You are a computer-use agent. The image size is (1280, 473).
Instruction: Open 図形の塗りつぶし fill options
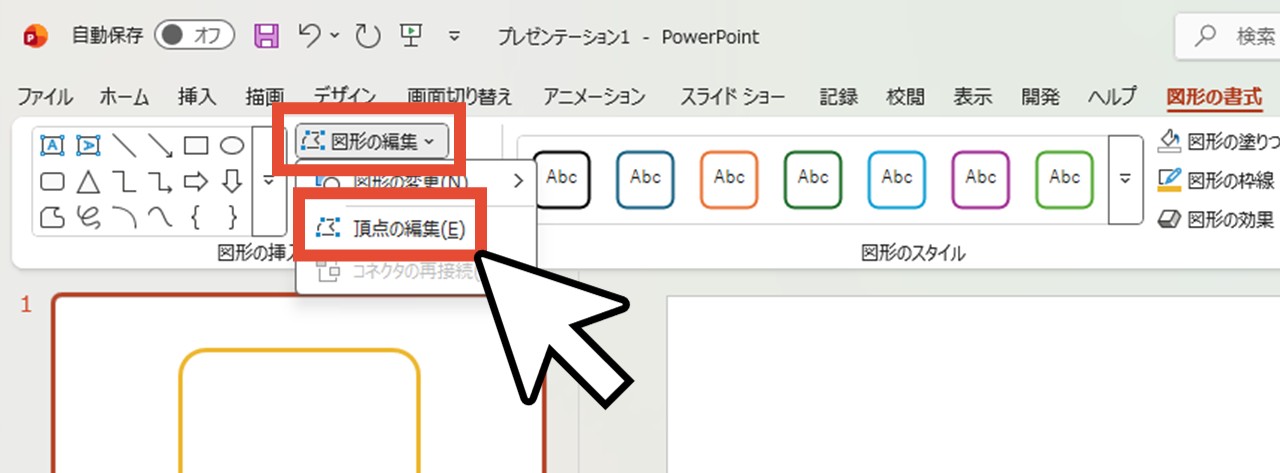tap(1218, 142)
